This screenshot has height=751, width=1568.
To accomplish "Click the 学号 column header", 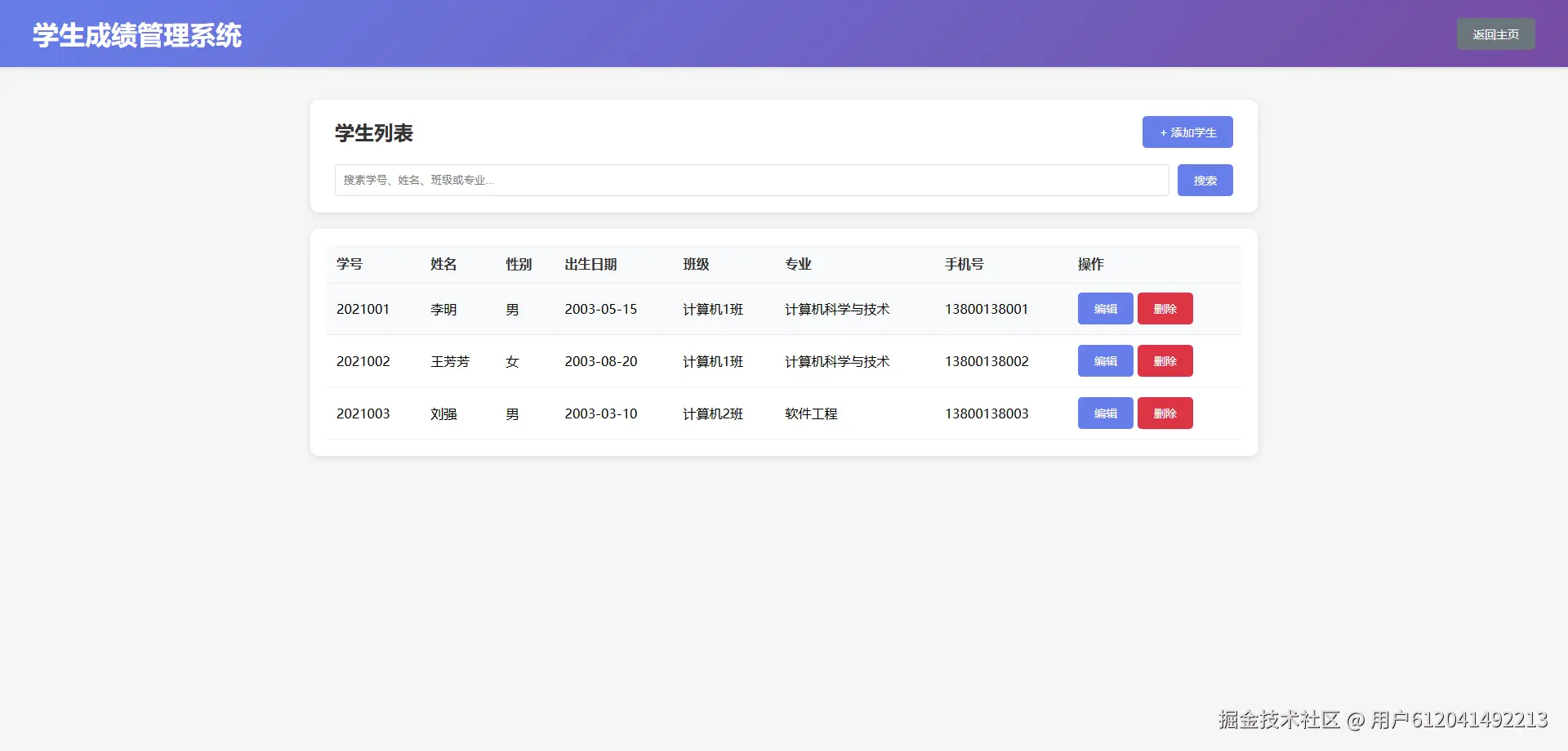I will click(x=350, y=264).
